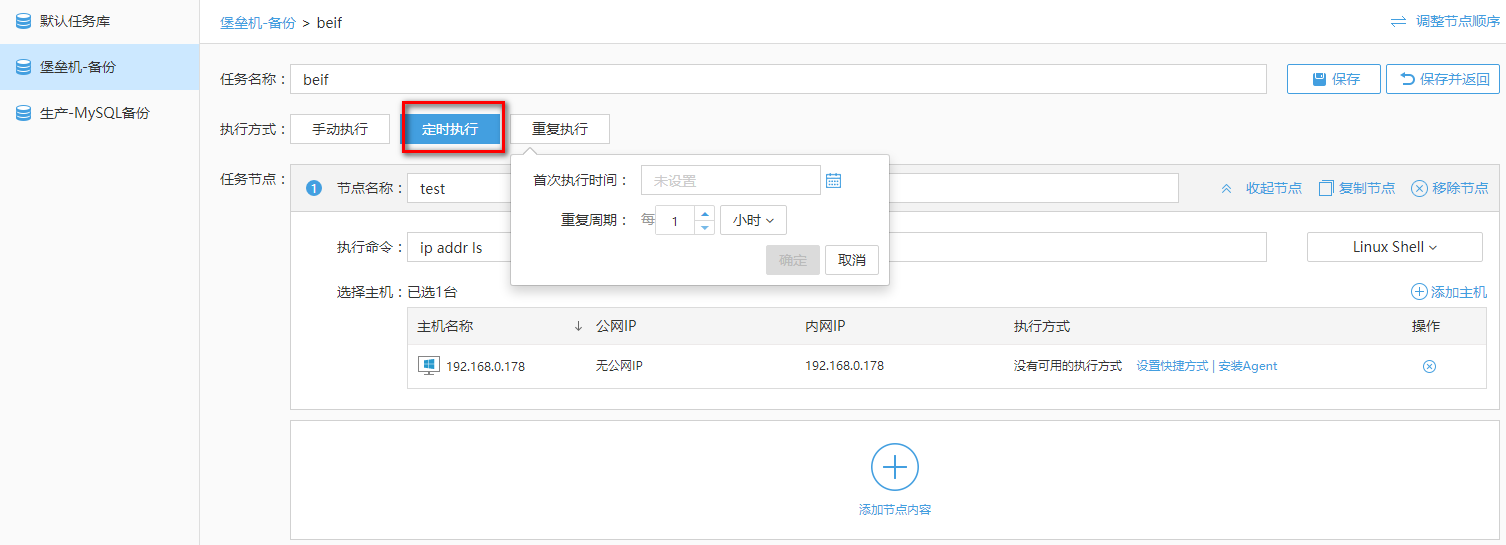Click 调整节点顺序 link
Viewport: 1506px width, 545px height.
(x=1458, y=21)
